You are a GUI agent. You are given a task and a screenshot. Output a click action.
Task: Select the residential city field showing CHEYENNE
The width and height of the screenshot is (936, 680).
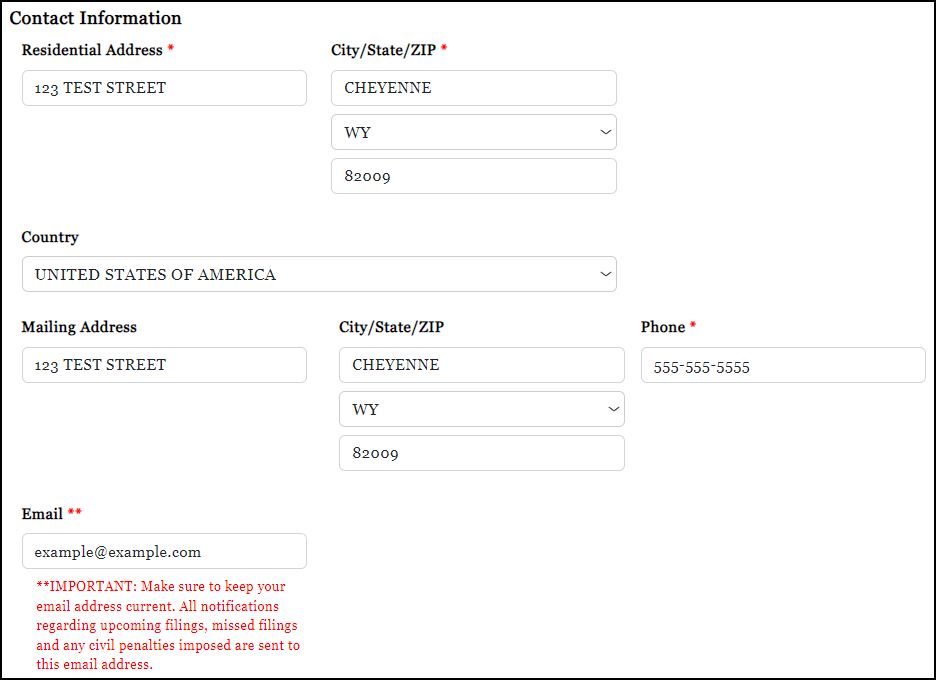pyautogui.click(x=473, y=88)
